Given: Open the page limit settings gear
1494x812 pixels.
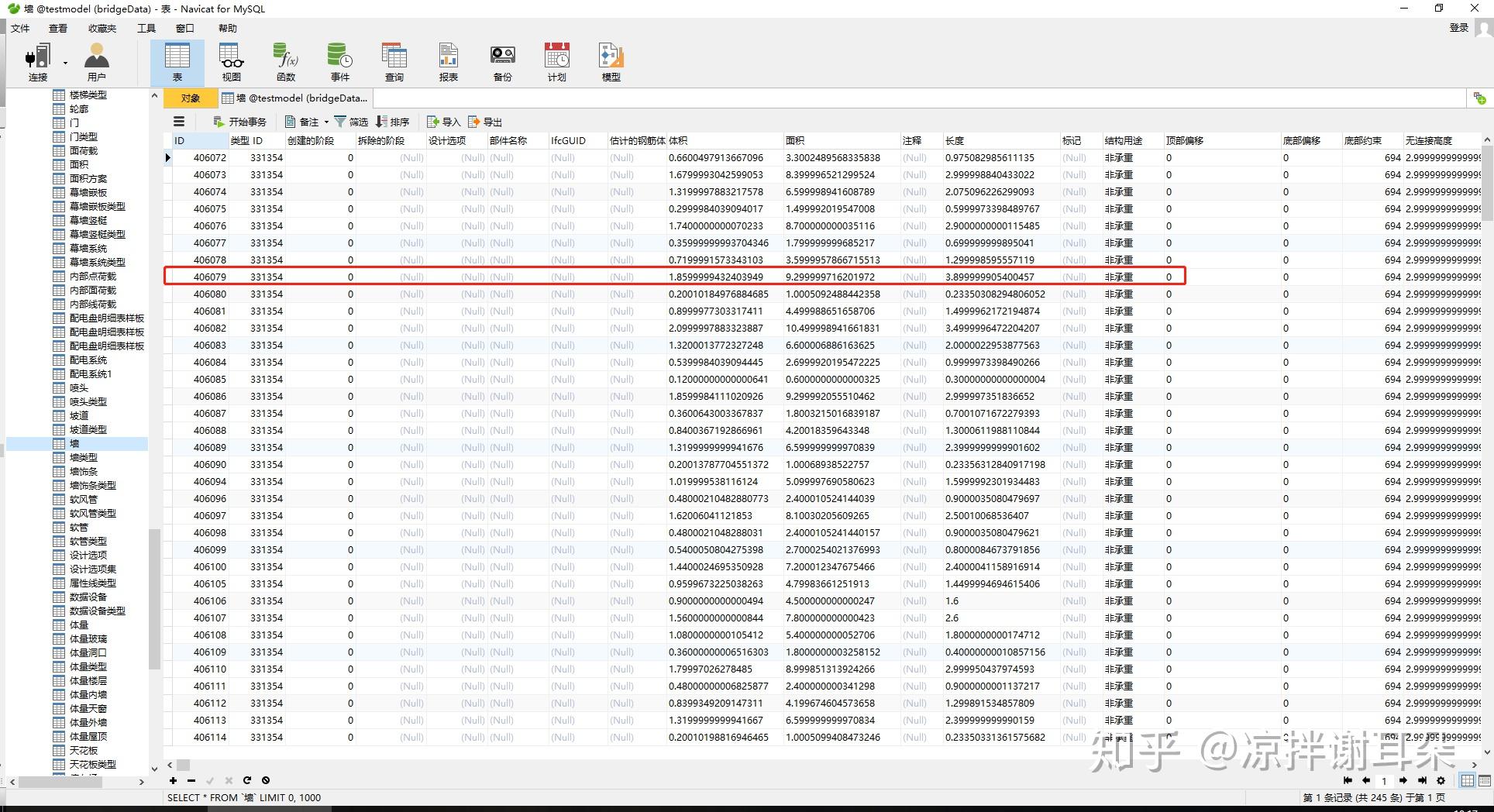Looking at the screenshot, I should pos(1441,781).
